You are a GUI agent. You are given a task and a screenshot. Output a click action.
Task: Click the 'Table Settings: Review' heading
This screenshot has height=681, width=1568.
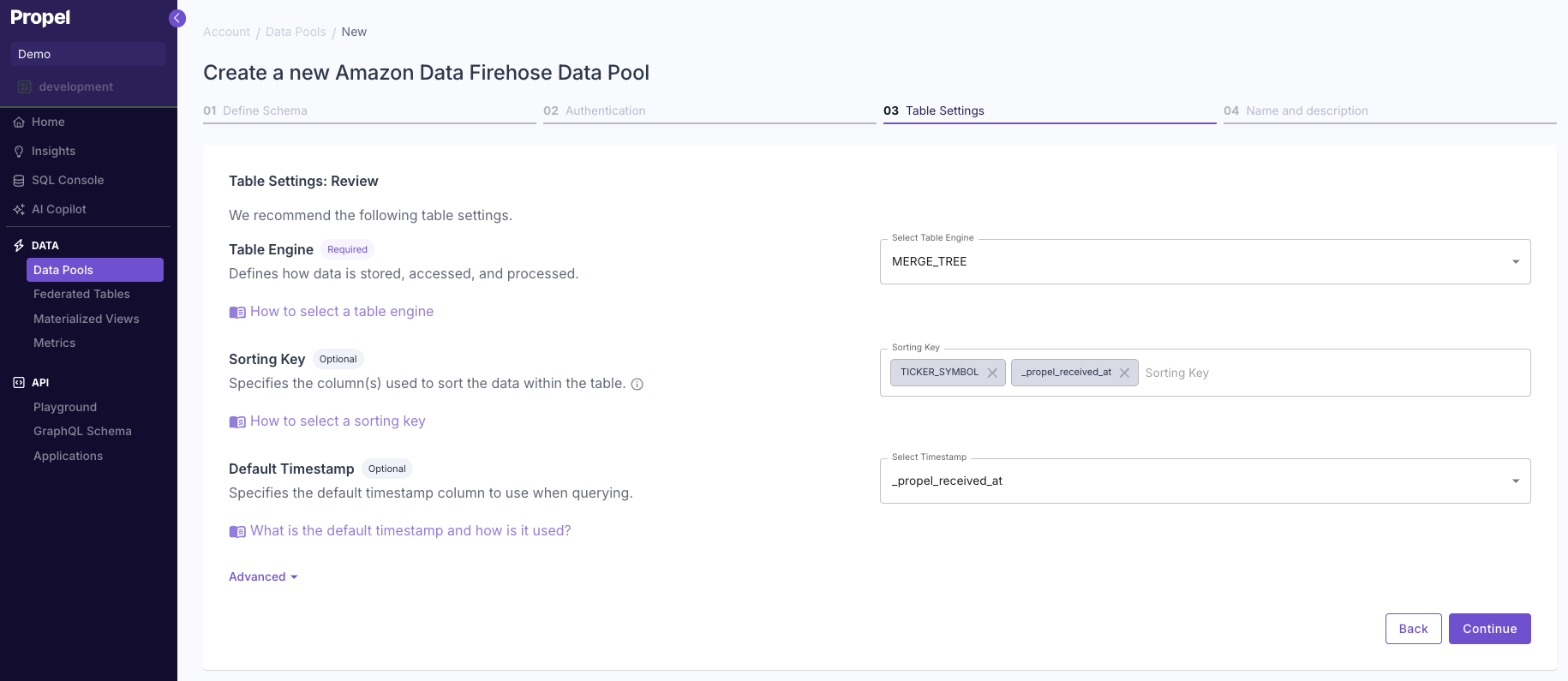pyautogui.click(x=303, y=181)
